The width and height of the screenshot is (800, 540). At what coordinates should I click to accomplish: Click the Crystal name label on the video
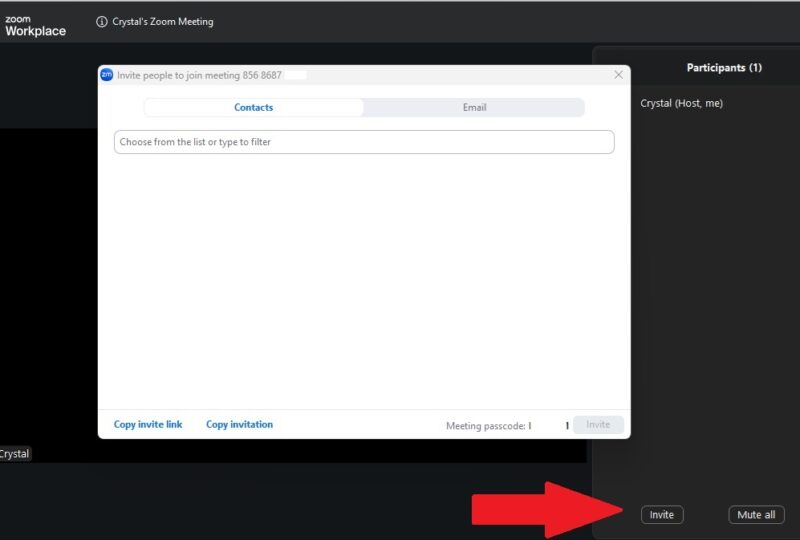[15, 454]
